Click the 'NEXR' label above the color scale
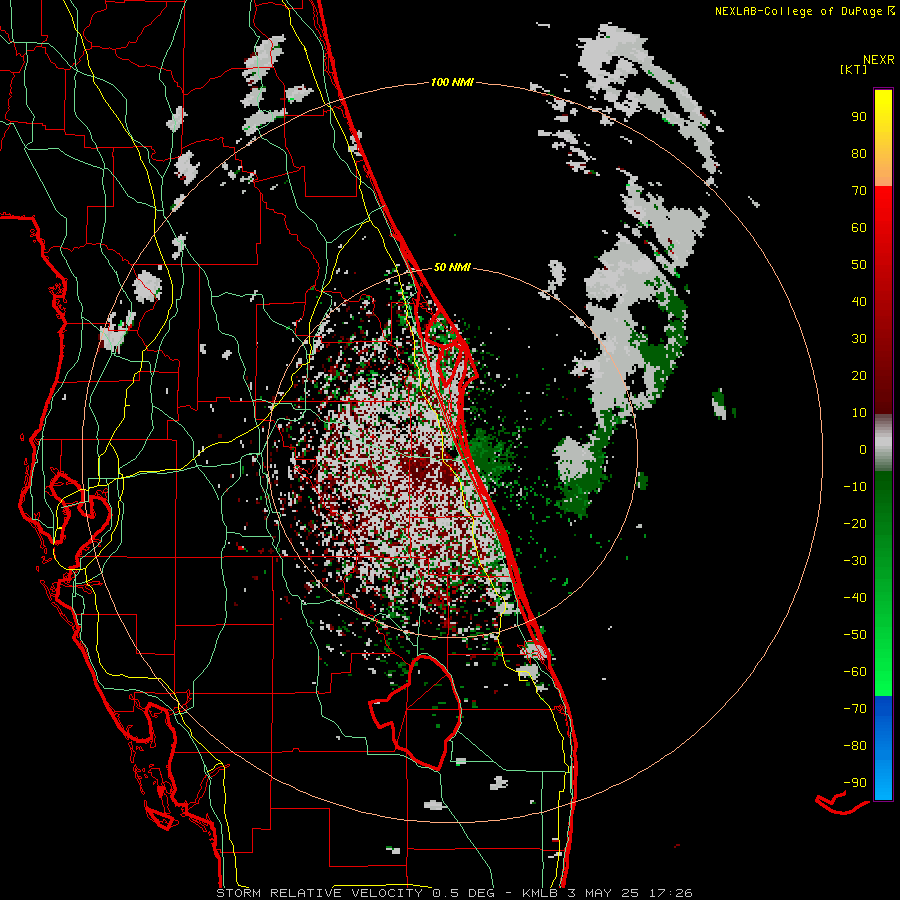This screenshot has height=900, width=900. click(878, 60)
